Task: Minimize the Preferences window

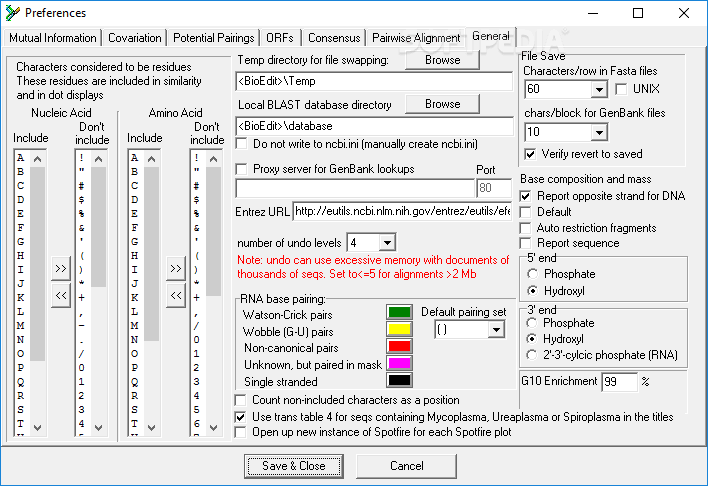Action: click(593, 13)
